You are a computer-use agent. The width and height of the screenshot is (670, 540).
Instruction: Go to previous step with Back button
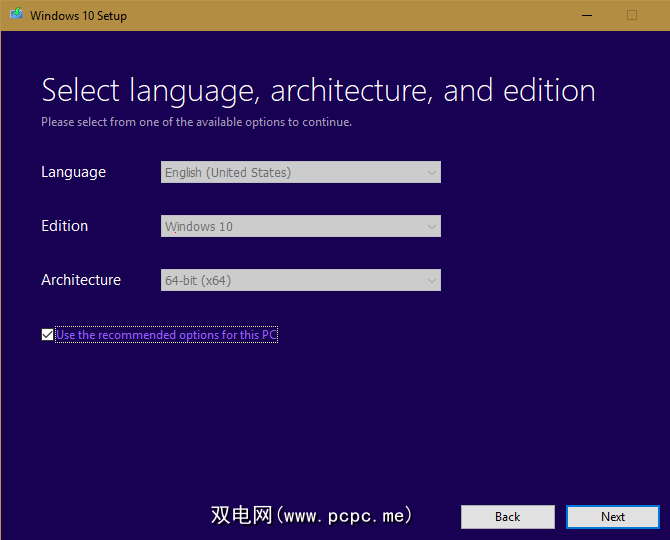(507, 516)
